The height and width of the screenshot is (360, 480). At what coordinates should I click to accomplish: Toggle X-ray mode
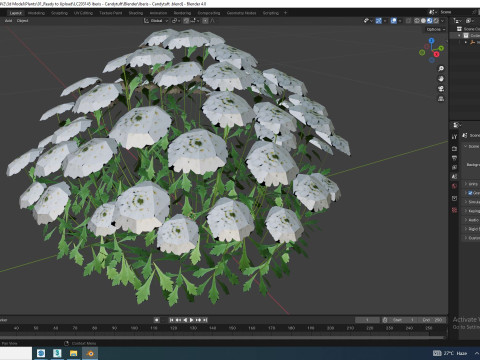pyautogui.click(x=408, y=21)
